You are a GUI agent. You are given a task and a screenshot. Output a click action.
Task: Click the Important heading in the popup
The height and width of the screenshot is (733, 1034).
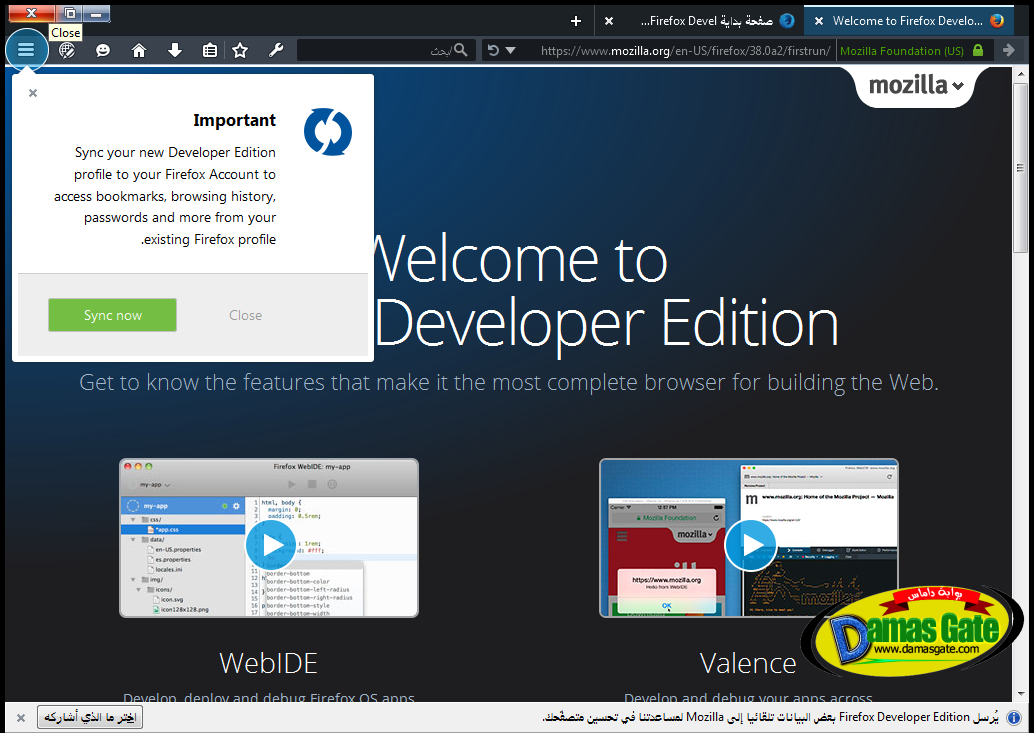click(x=234, y=120)
